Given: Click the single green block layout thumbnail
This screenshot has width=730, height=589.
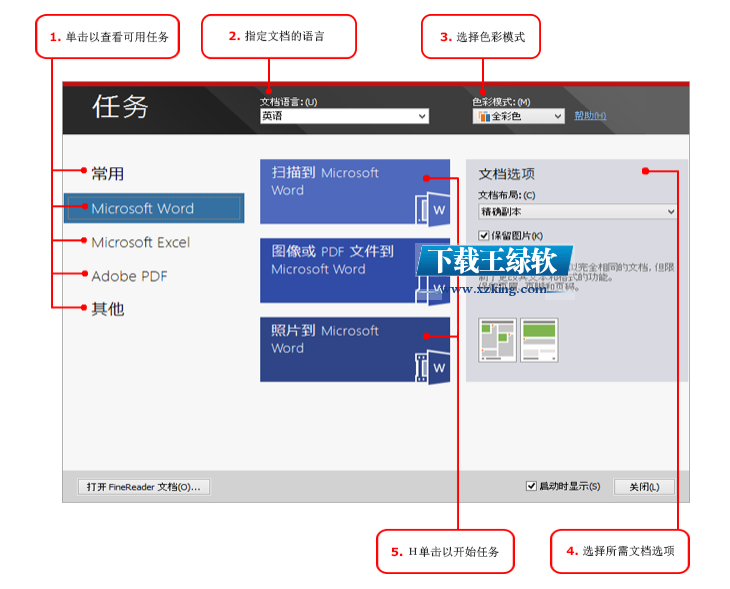Looking at the screenshot, I should pos(539,340).
